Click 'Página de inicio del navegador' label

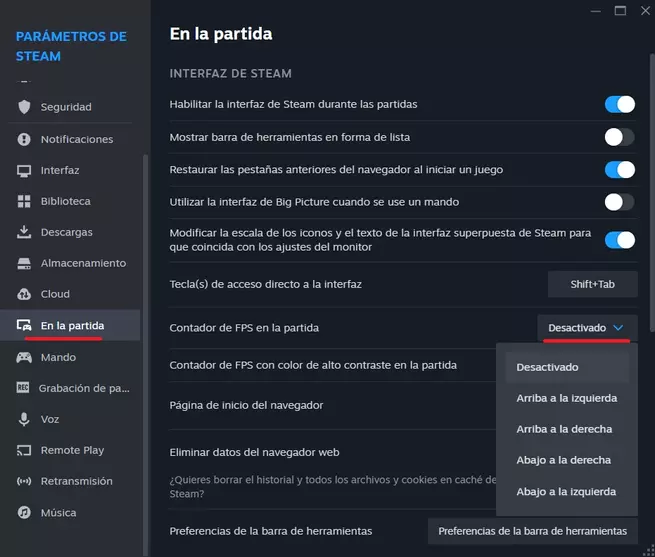(246, 405)
